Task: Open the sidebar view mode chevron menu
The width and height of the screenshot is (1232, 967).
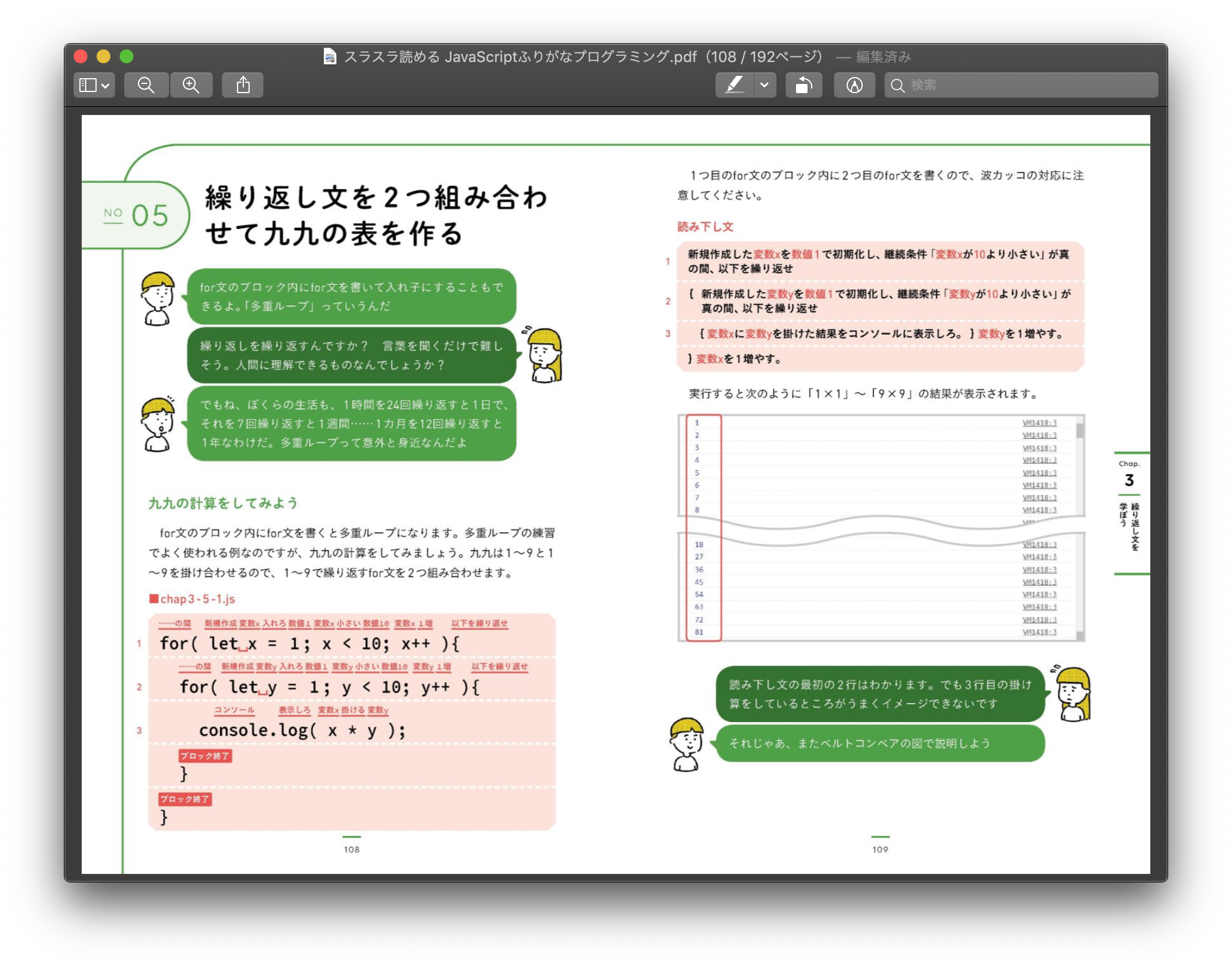Action: (105, 85)
